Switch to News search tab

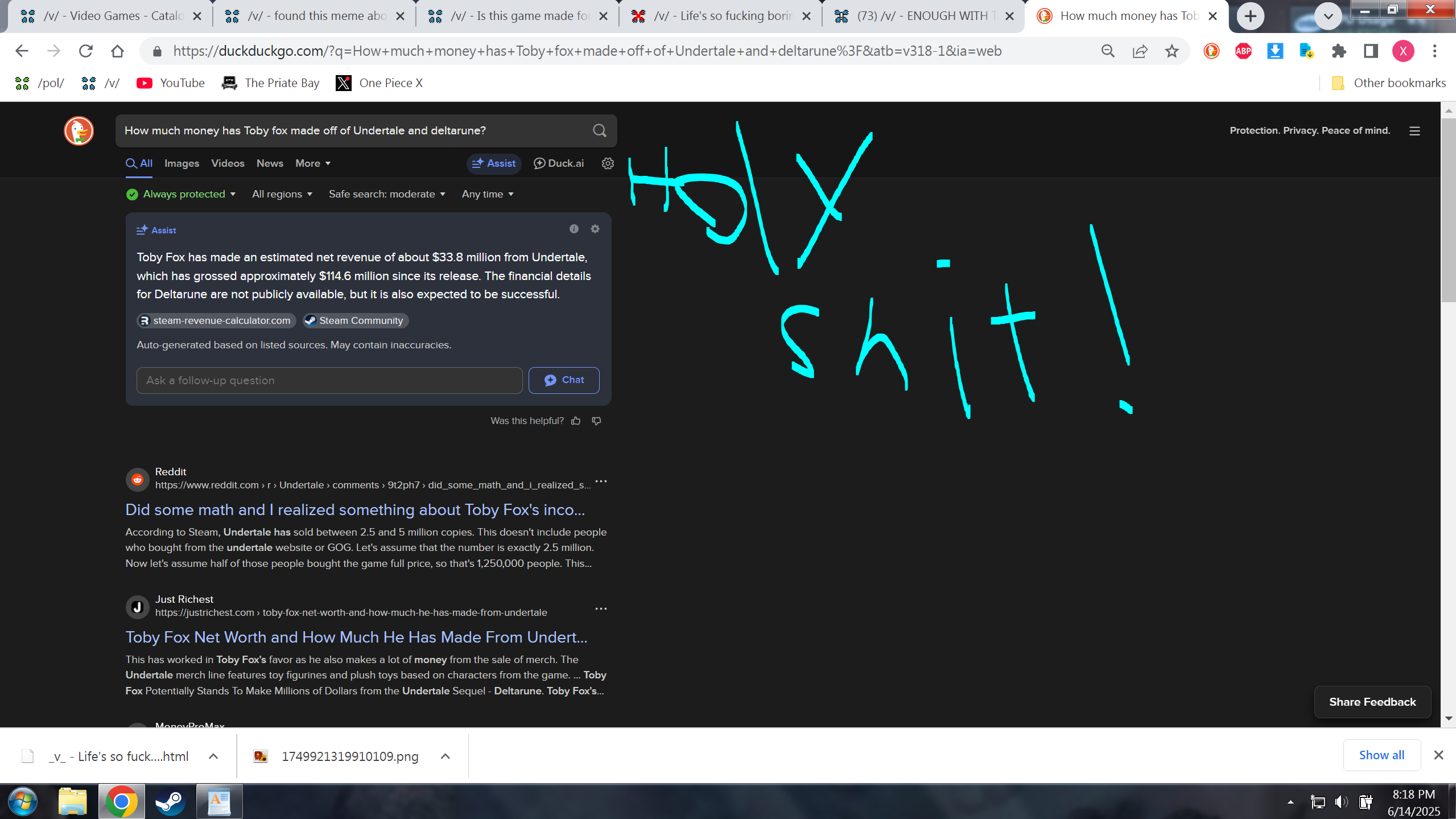(x=270, y=163)
